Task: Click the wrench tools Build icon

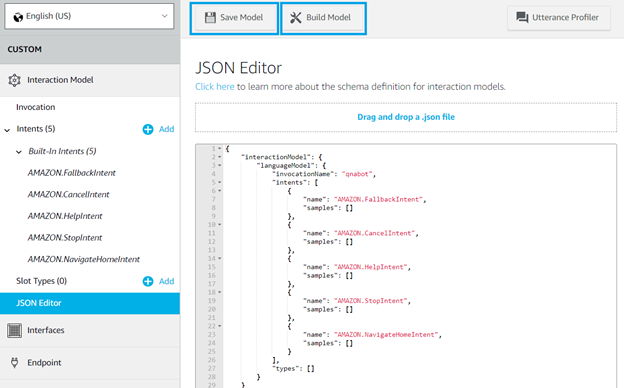Action: point(296,18)
